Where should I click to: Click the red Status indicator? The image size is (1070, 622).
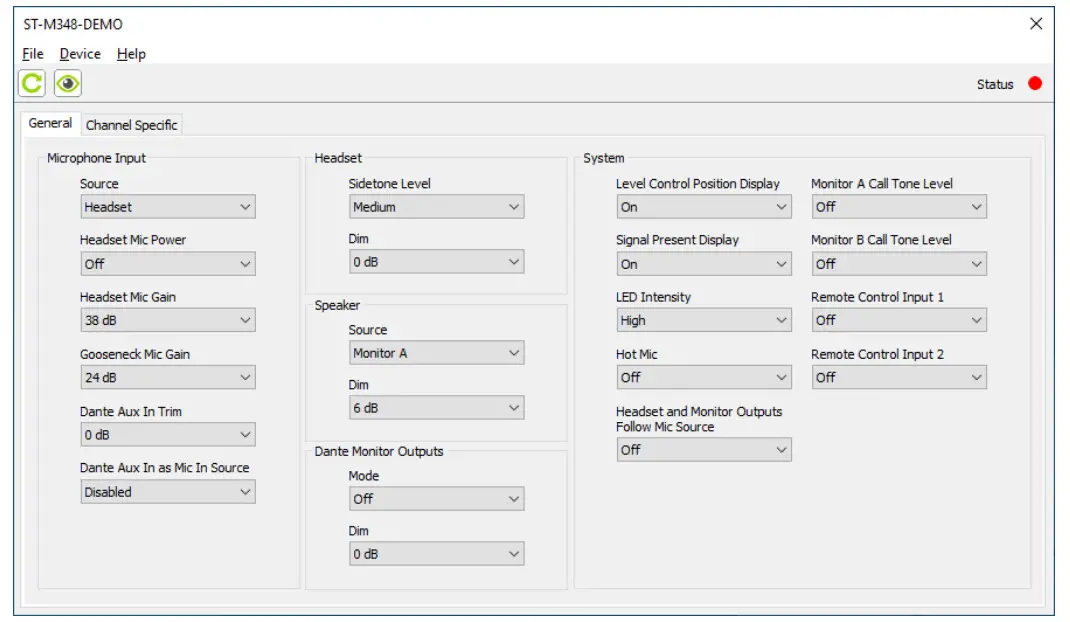(x=1035, y=83)
